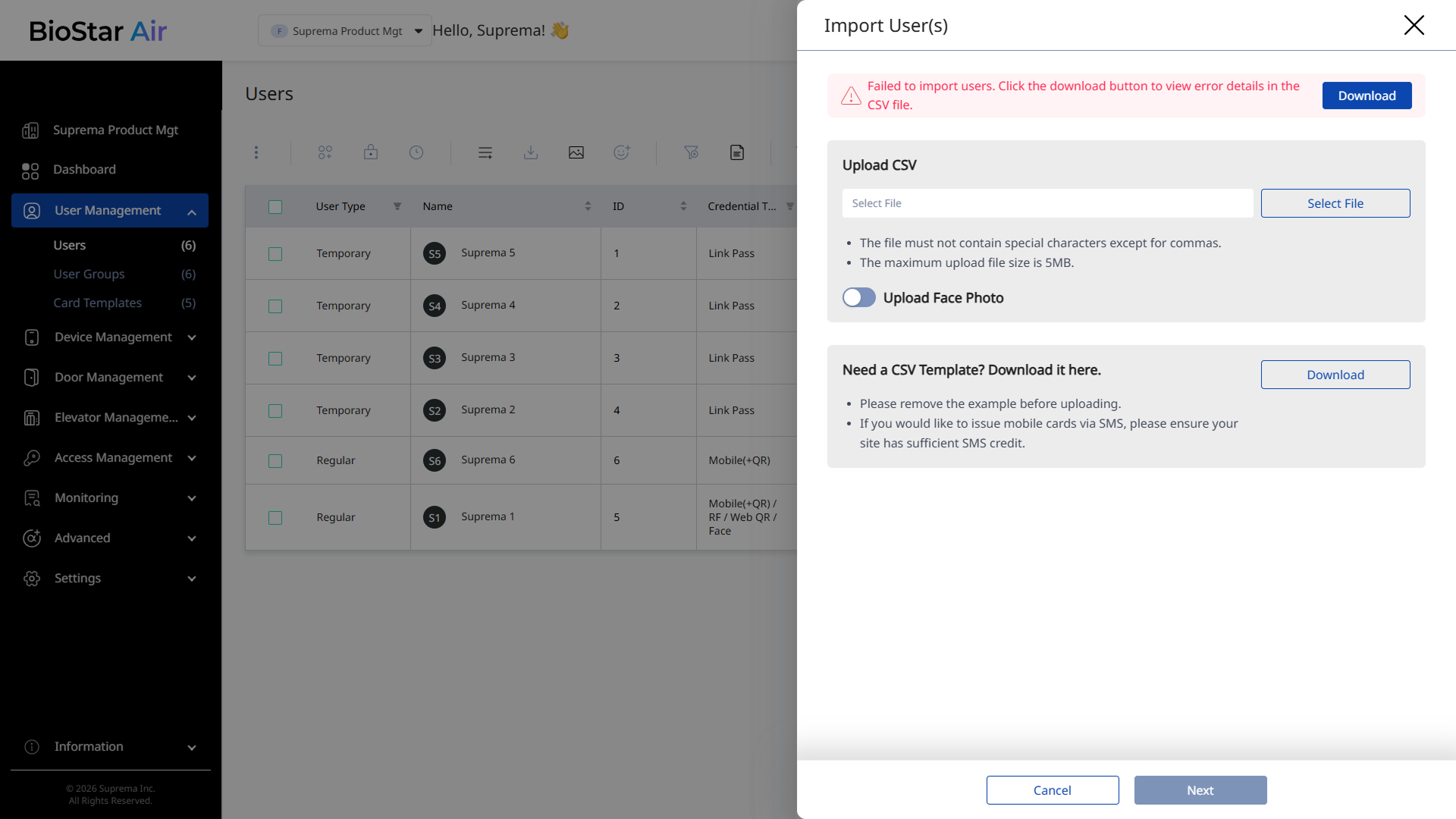Click the filter icon in Users toolbar
The width and height of the screenshot is (1456, 819).
pos(691,152)
